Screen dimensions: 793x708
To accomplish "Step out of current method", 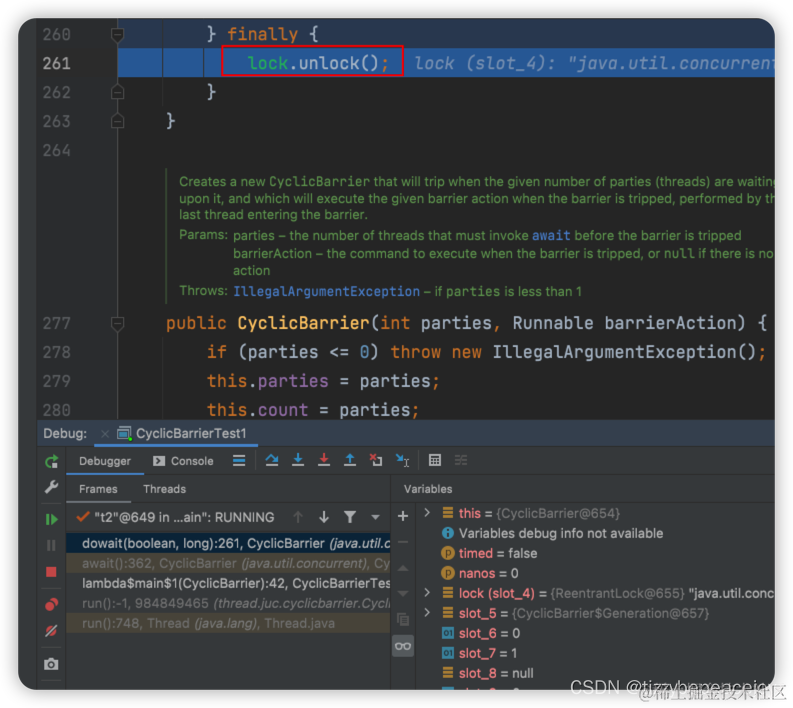I will pos(349,460).
